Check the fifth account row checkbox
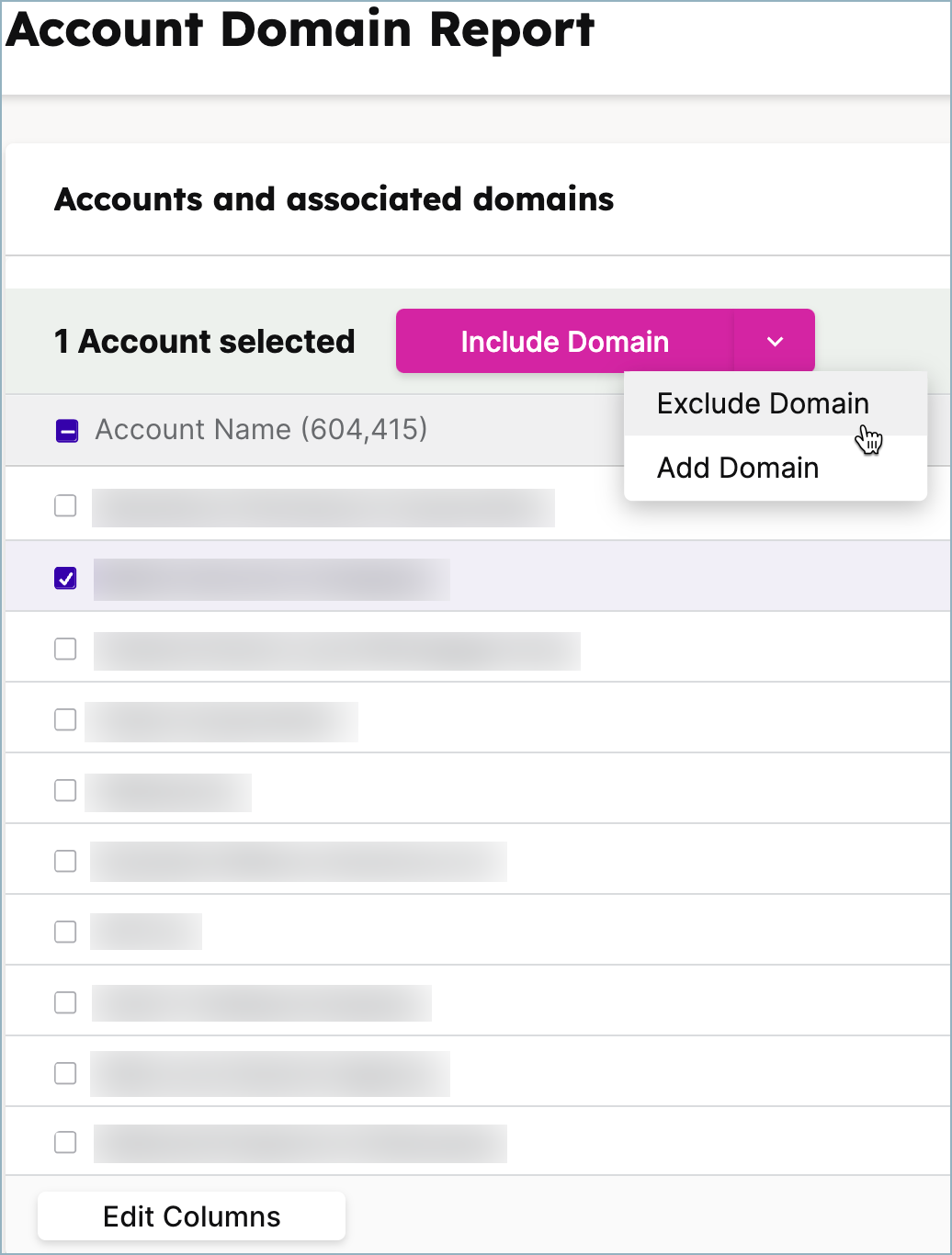 click(x=65, y=790)
